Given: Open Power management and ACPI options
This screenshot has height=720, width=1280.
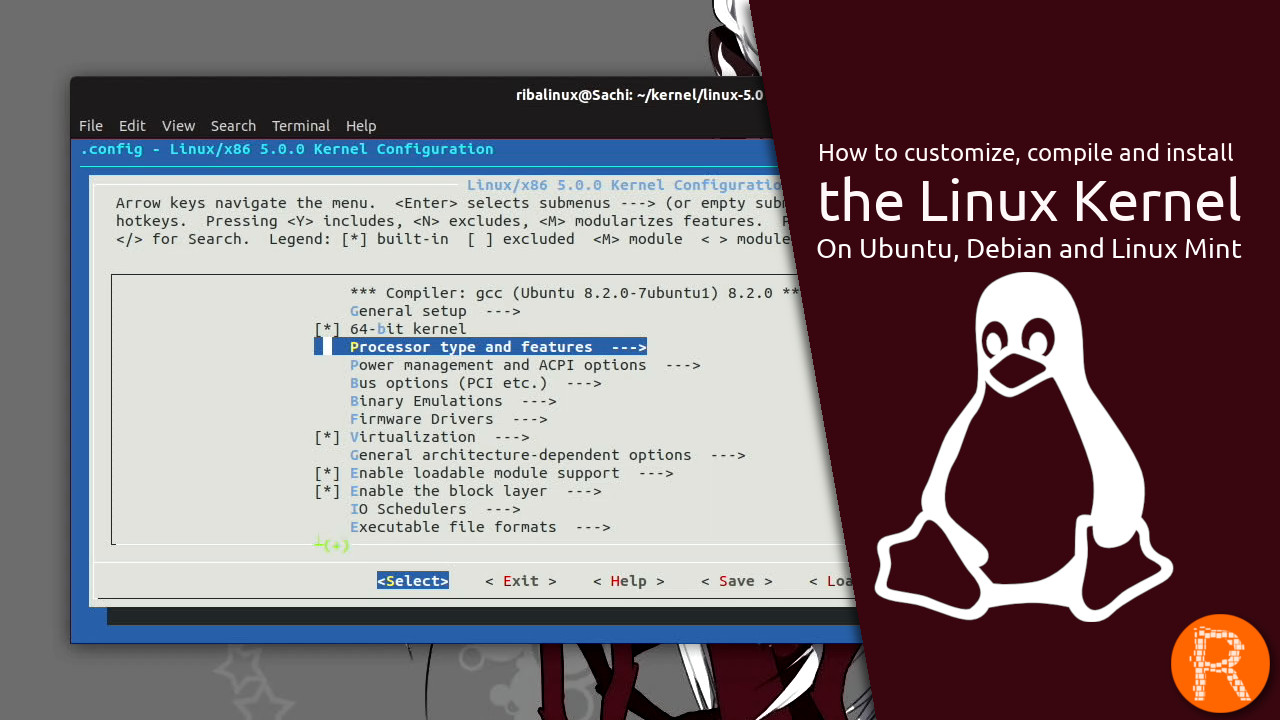Looking at the screenshot, I should tap(525, 365).
